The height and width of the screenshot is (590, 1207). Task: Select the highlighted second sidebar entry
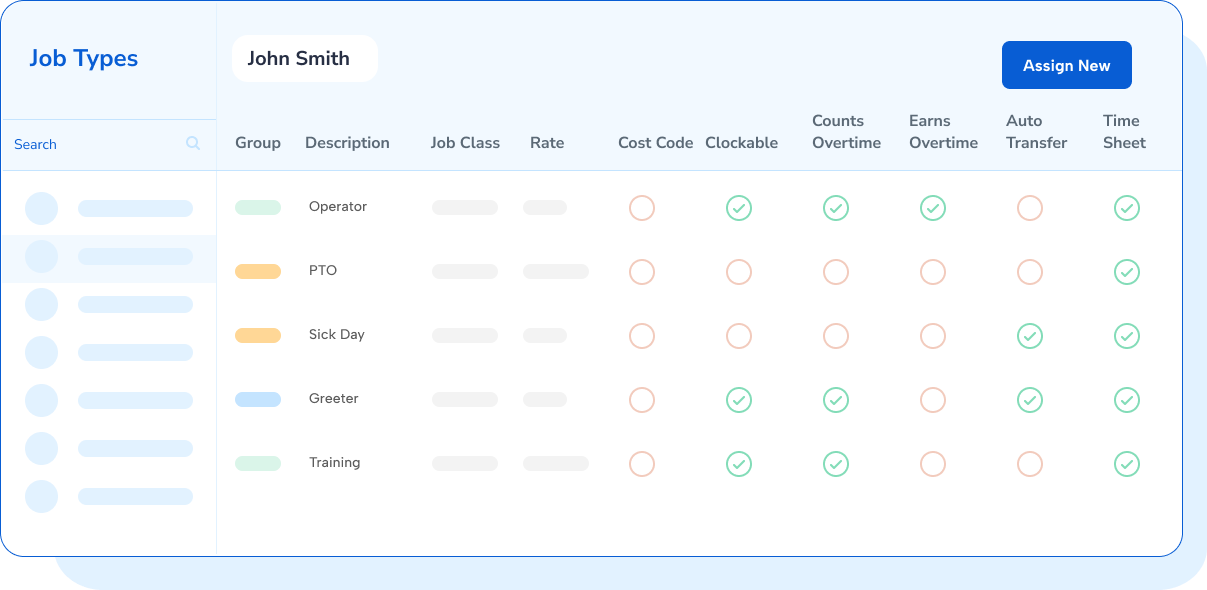click(x=108, y=256)
